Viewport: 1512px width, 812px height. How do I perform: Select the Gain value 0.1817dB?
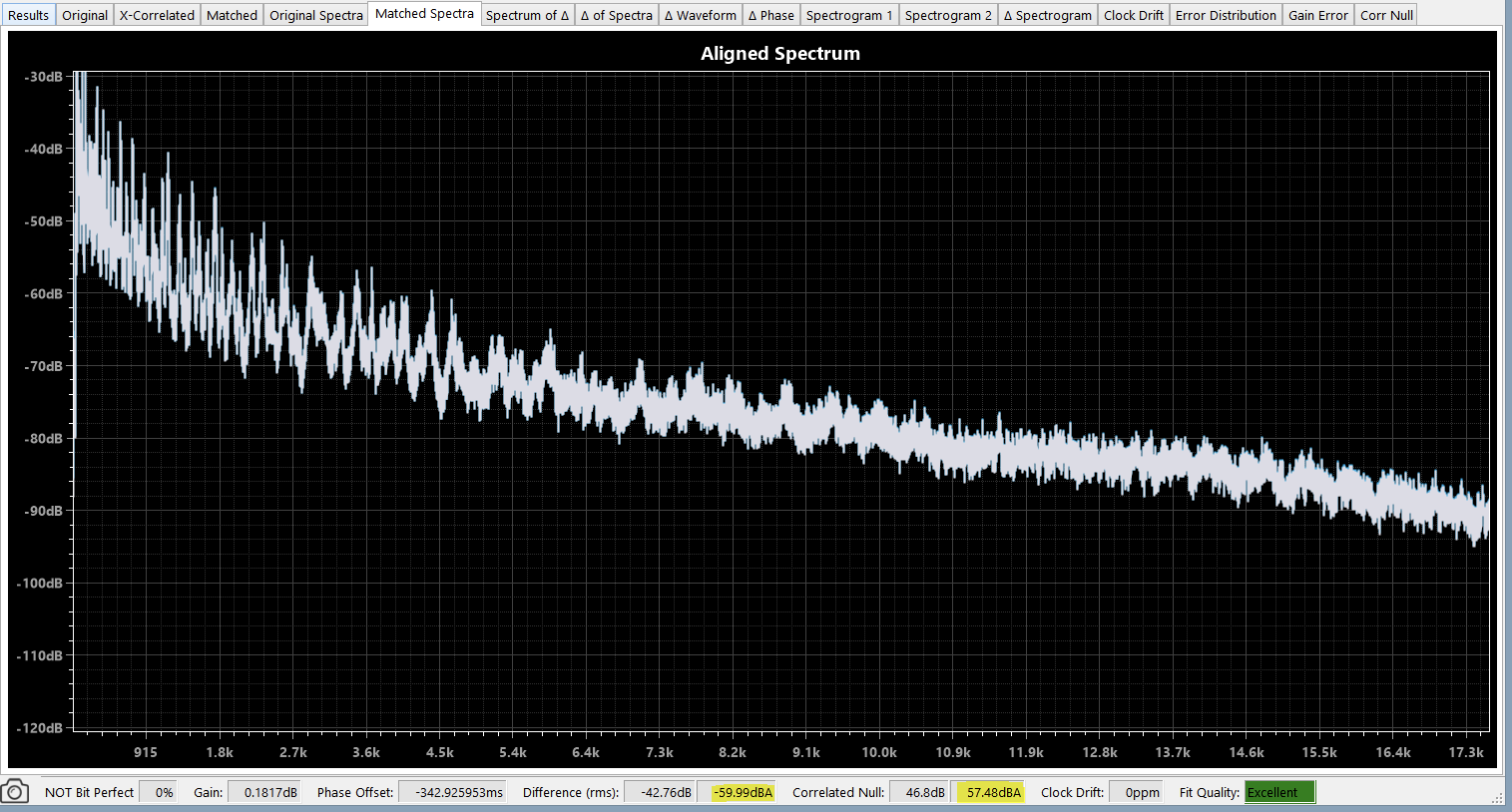click(264, 792)
